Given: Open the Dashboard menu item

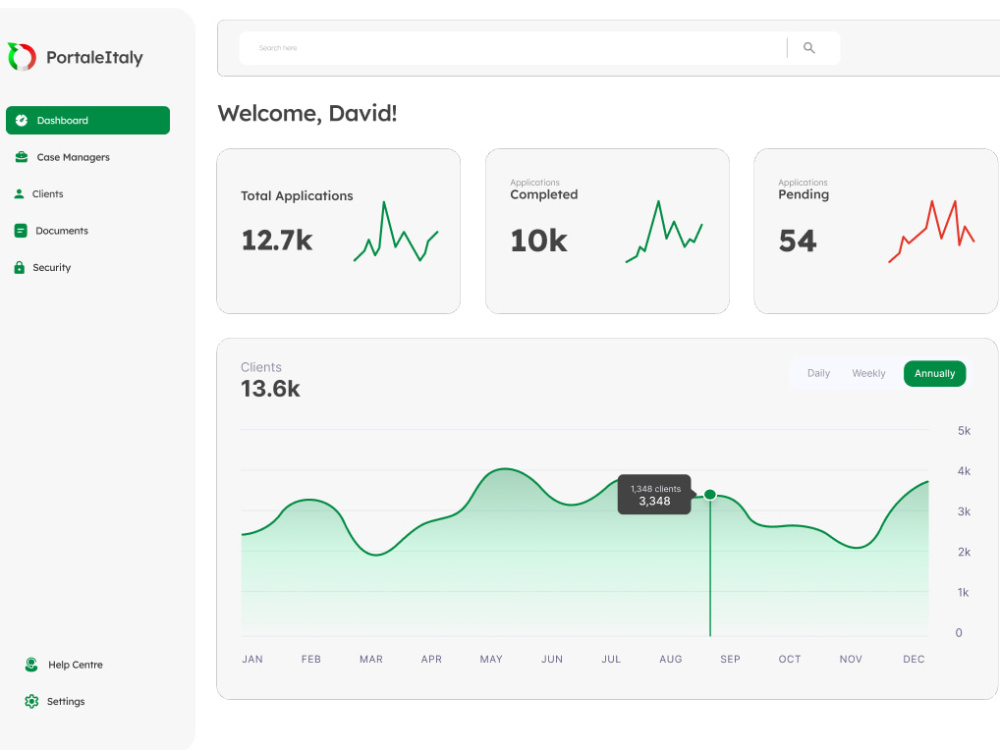Looking at the screenshot, I should pyautogui.click(x=88, y=120).
